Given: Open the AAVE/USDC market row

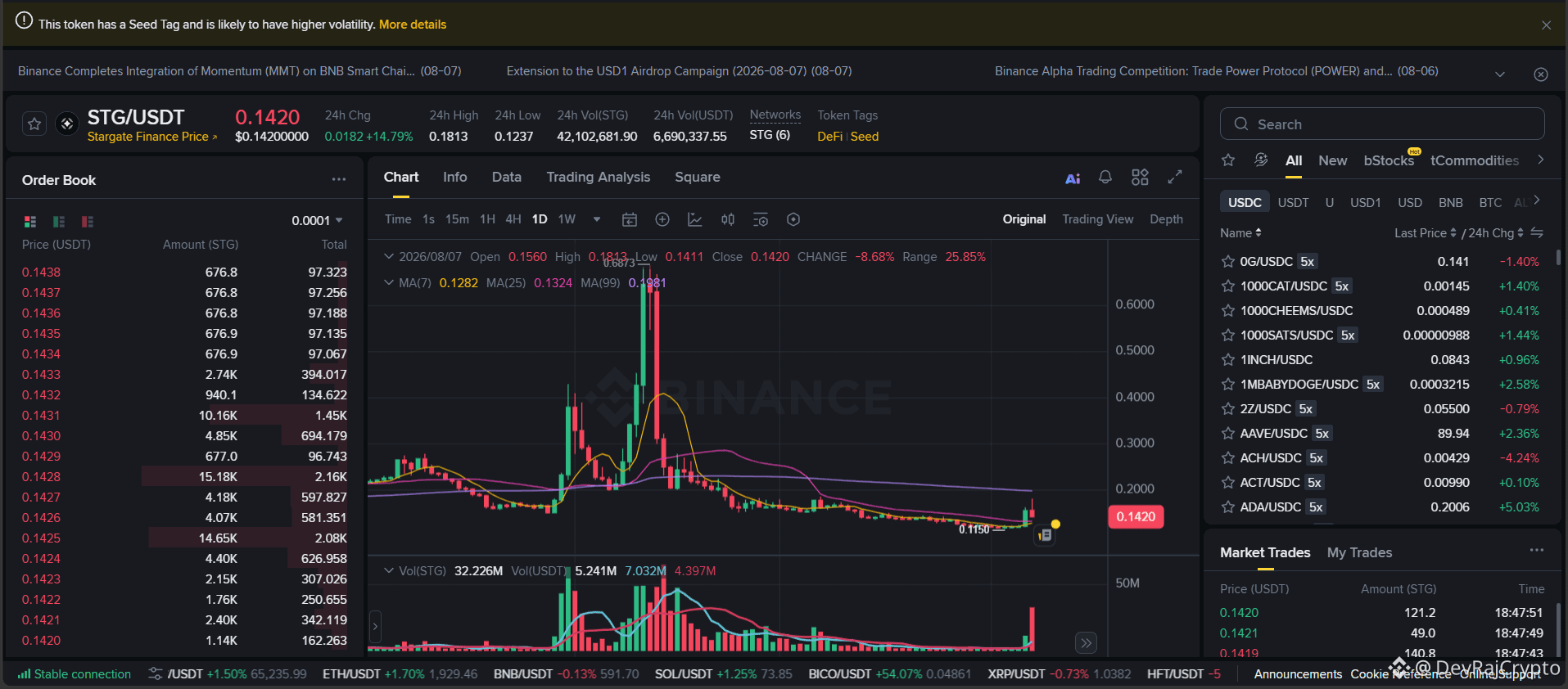Looking at the screenshot, I should 1380,434.
